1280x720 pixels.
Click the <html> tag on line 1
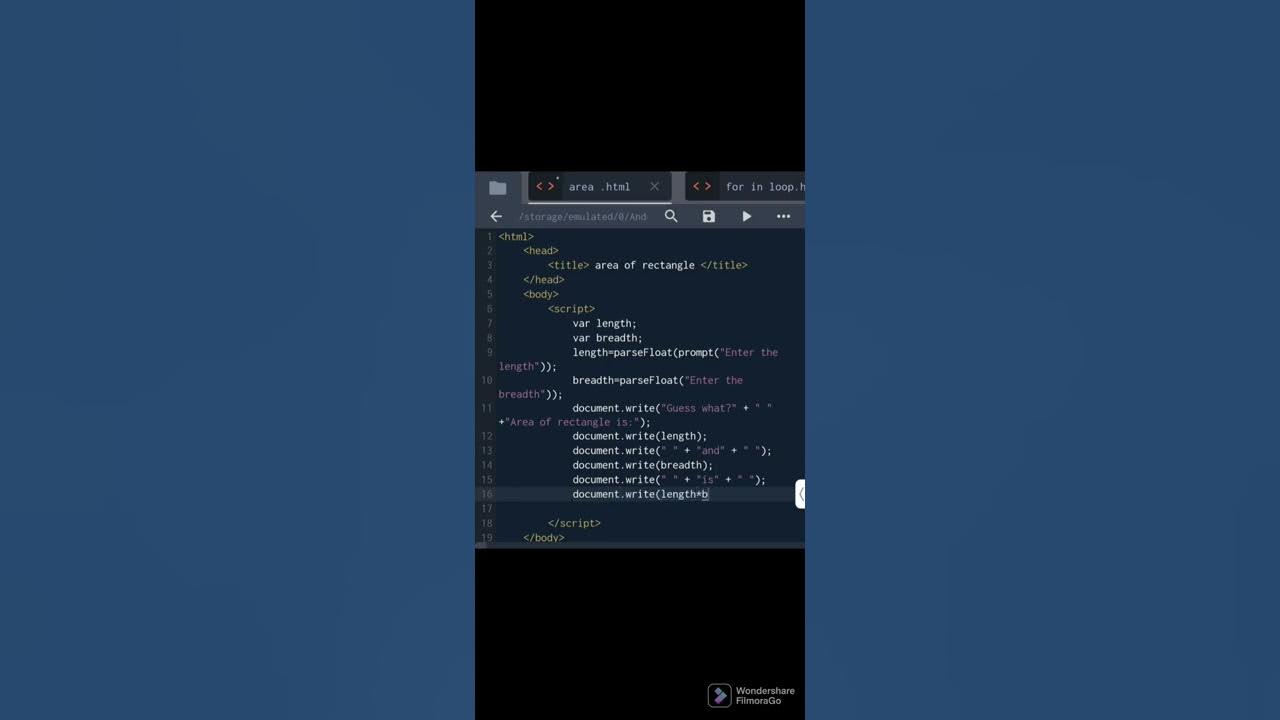pos(516,237)
